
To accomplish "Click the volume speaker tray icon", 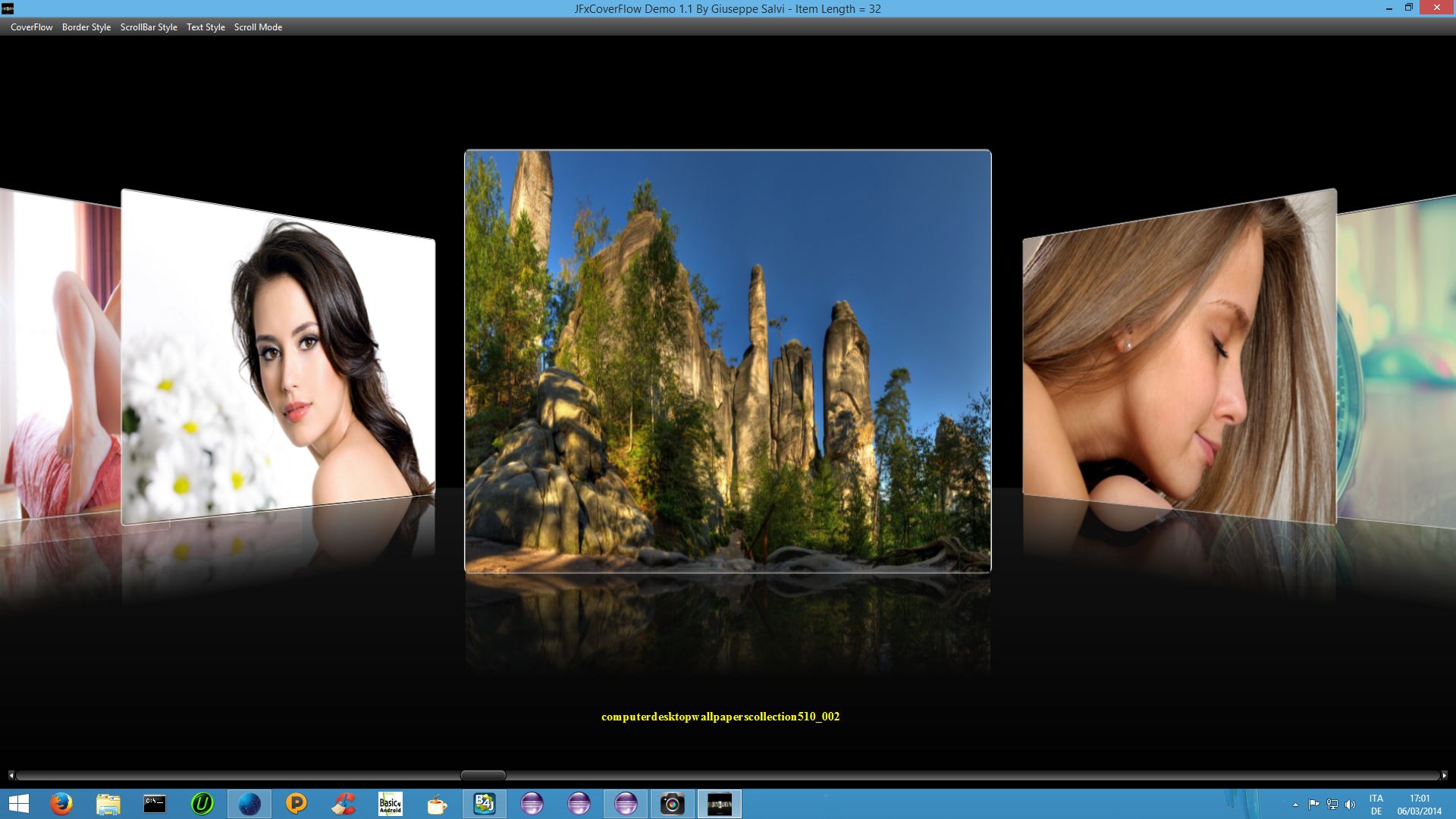I will point(1350,805).
